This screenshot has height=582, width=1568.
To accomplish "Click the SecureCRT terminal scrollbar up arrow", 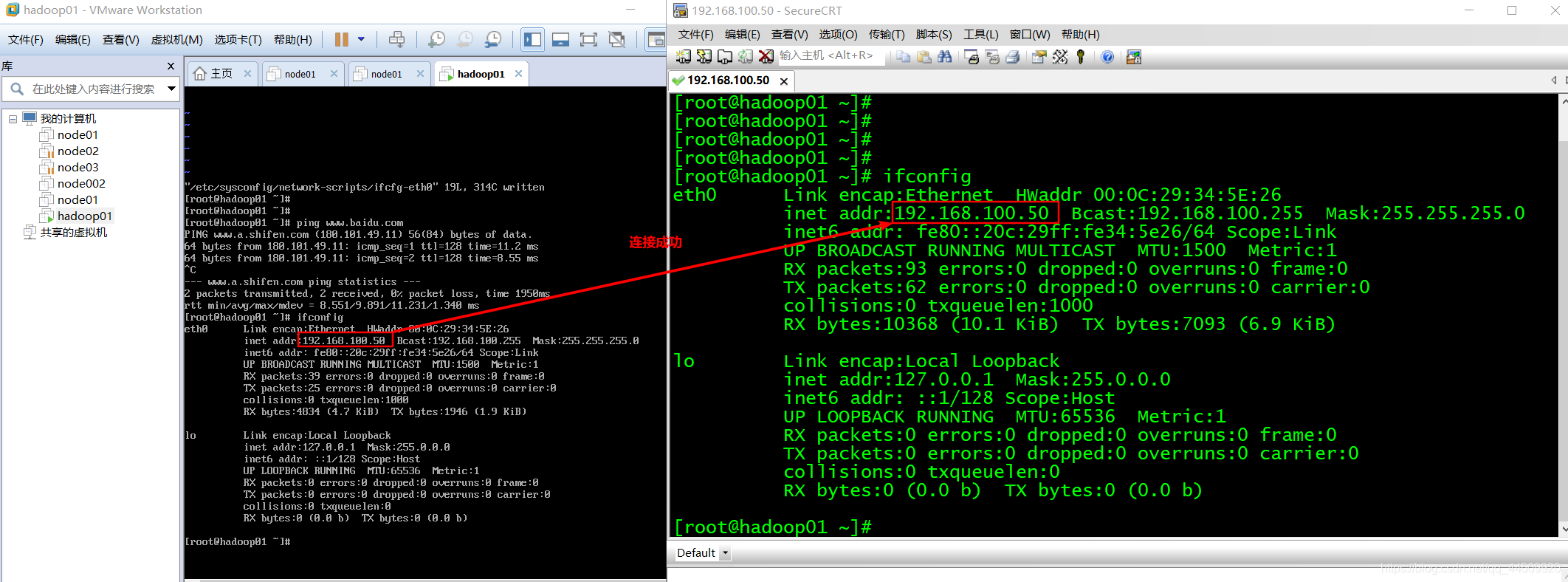I will pos(1564,101).
